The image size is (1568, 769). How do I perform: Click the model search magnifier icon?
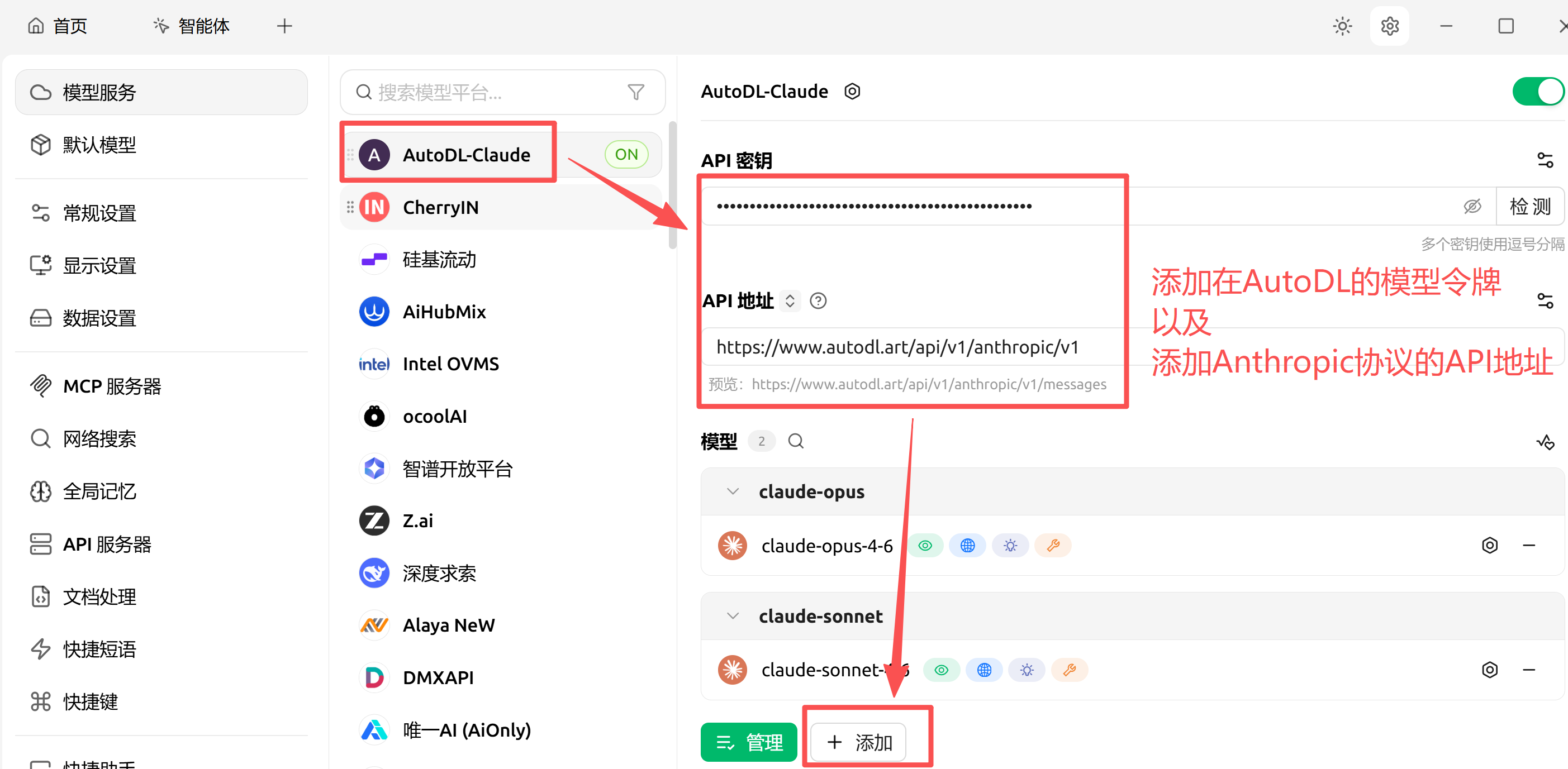tap(796, 441)
